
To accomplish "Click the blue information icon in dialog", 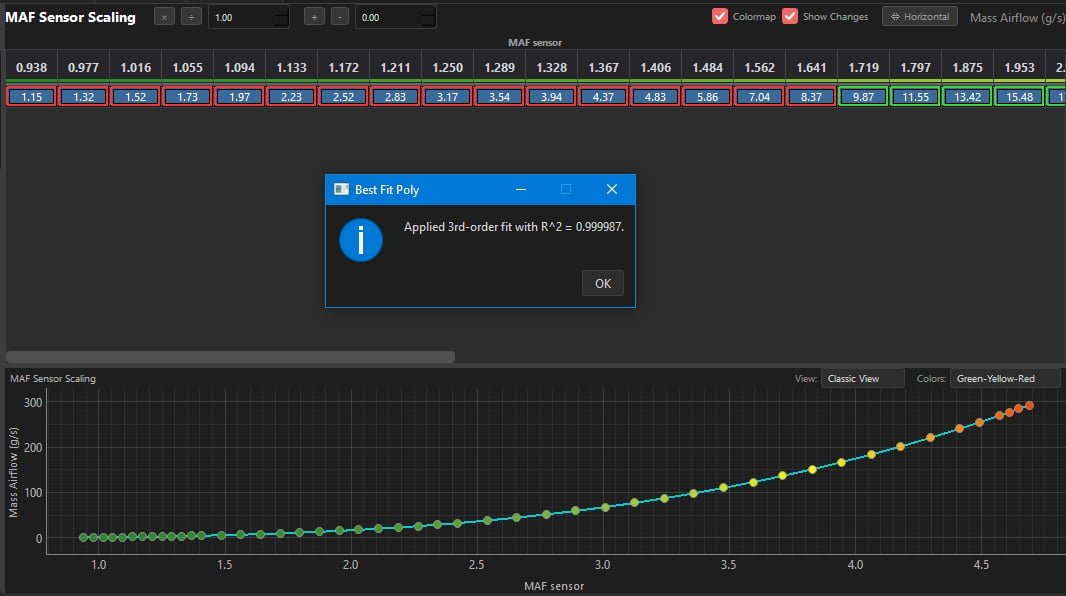I will [360, 240].
